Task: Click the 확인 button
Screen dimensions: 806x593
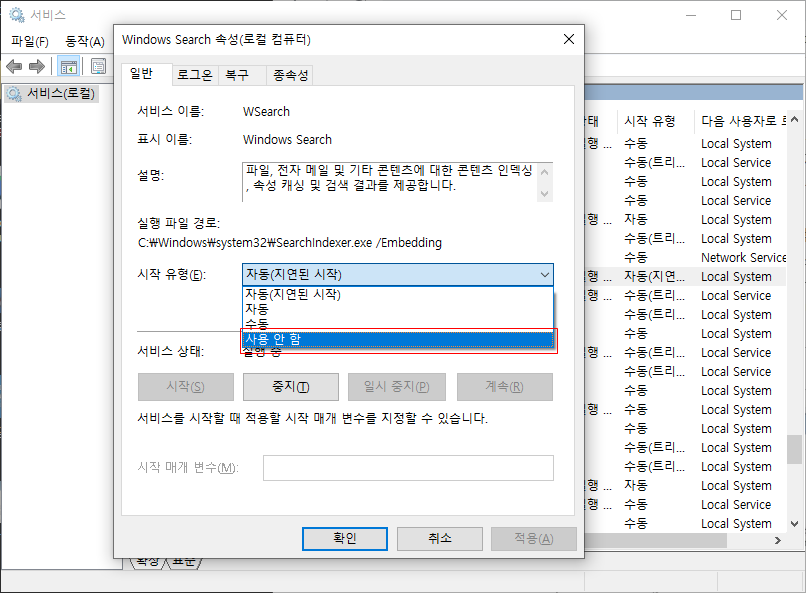Action: click(x=344, y=539)
